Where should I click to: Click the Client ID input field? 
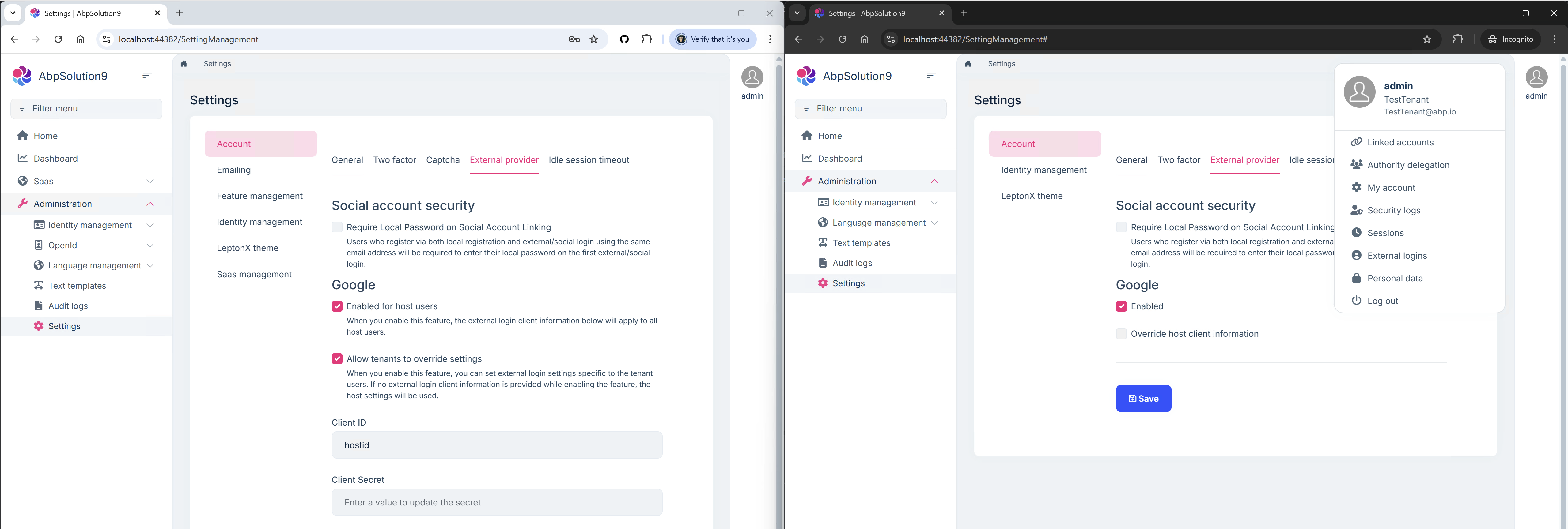pos(497,445)
